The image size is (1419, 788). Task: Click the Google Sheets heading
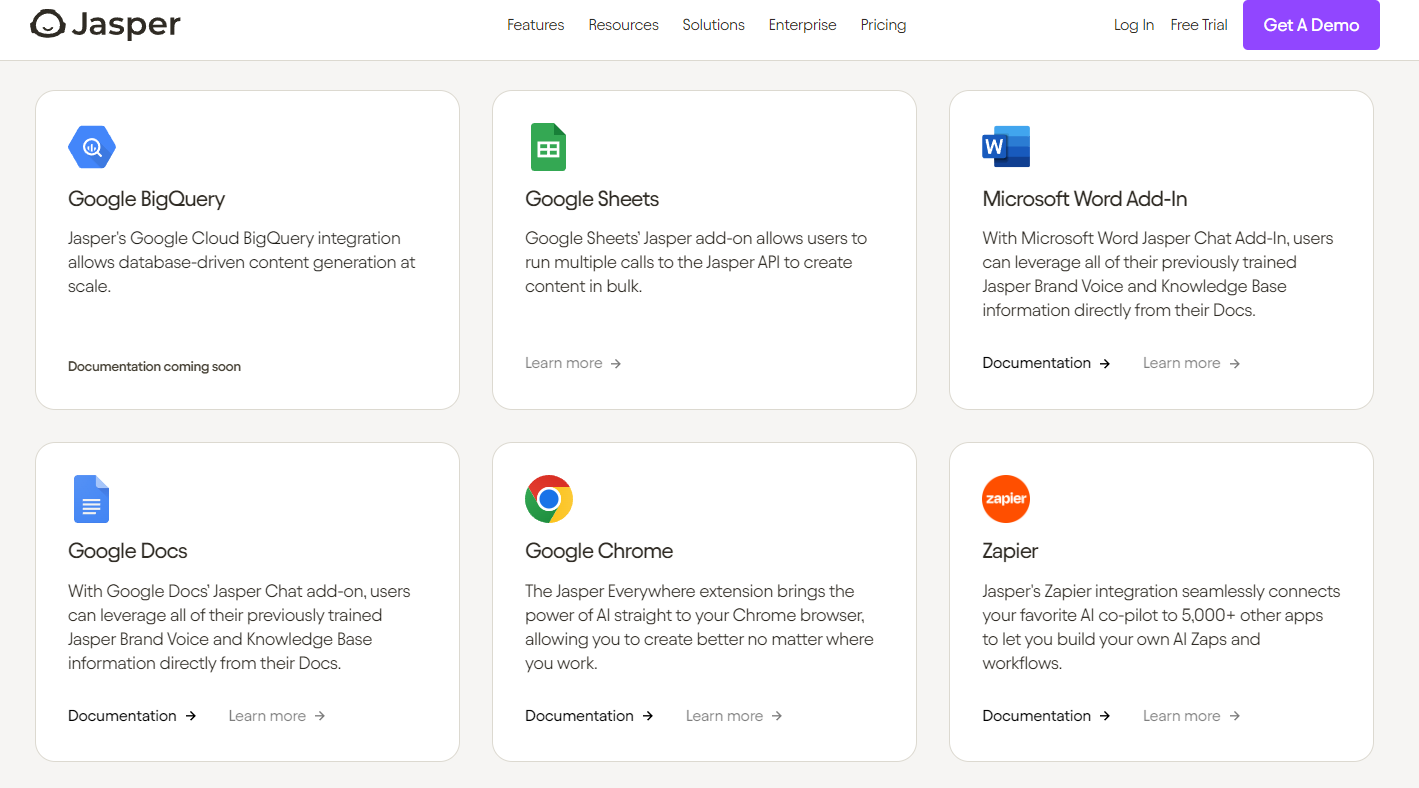pyautogui.click(x=592, y=199)
